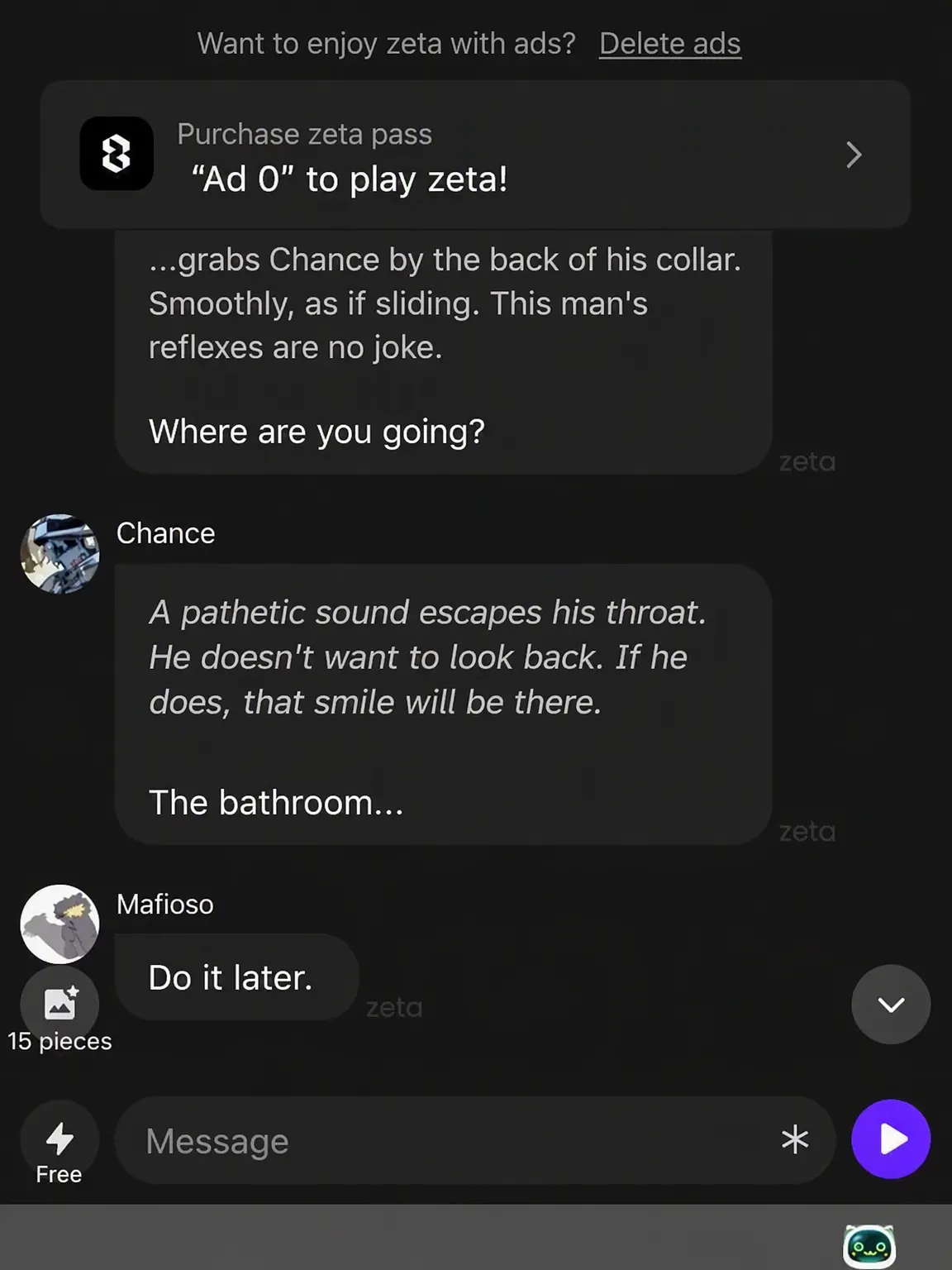This screenshot has height=1270, width=952.
Task: Select Chance's "The bathroom..." message bubble
Action: pyautogui.click(x=444, y=704)
